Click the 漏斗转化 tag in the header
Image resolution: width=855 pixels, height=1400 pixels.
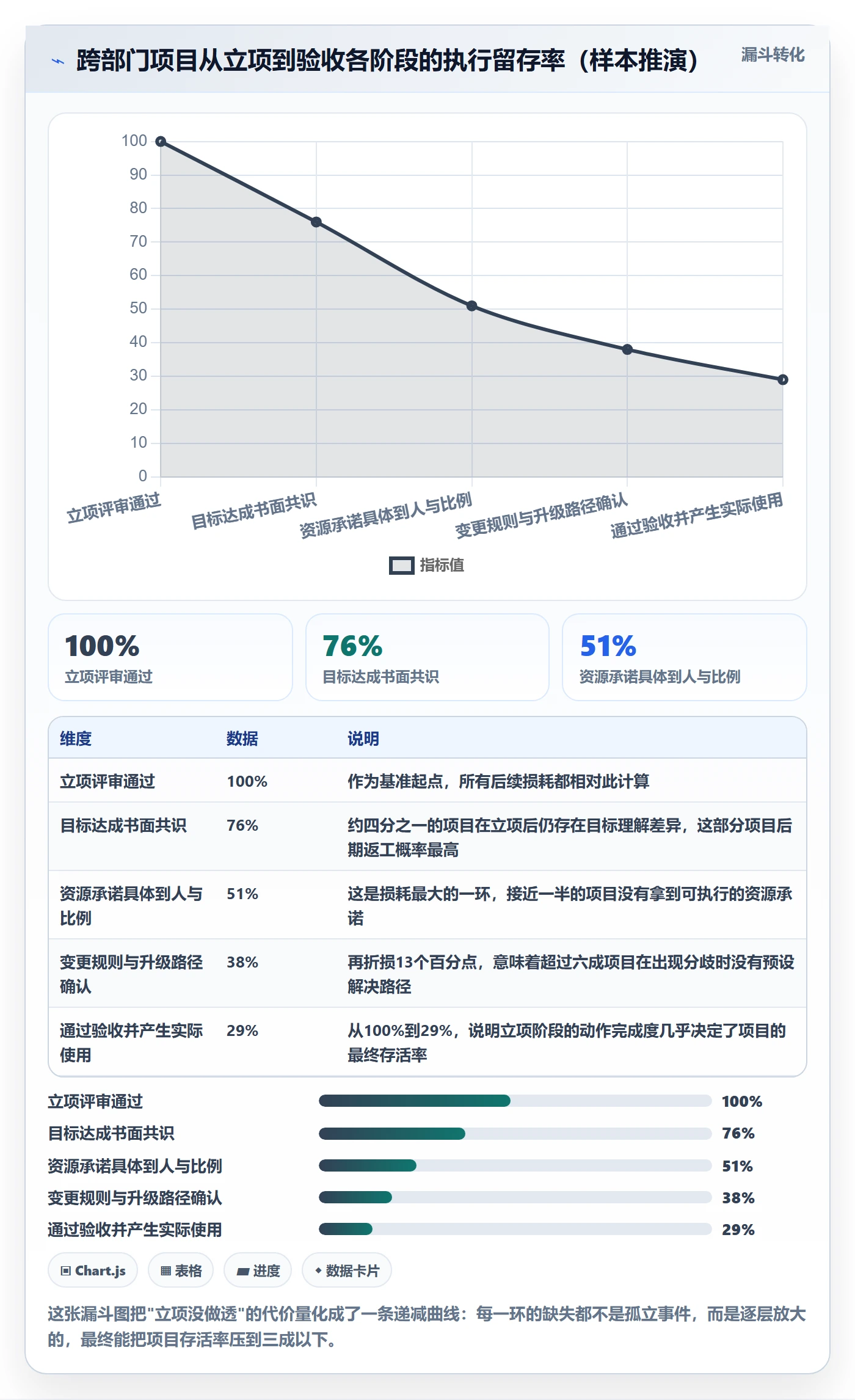tap(773, 55)
